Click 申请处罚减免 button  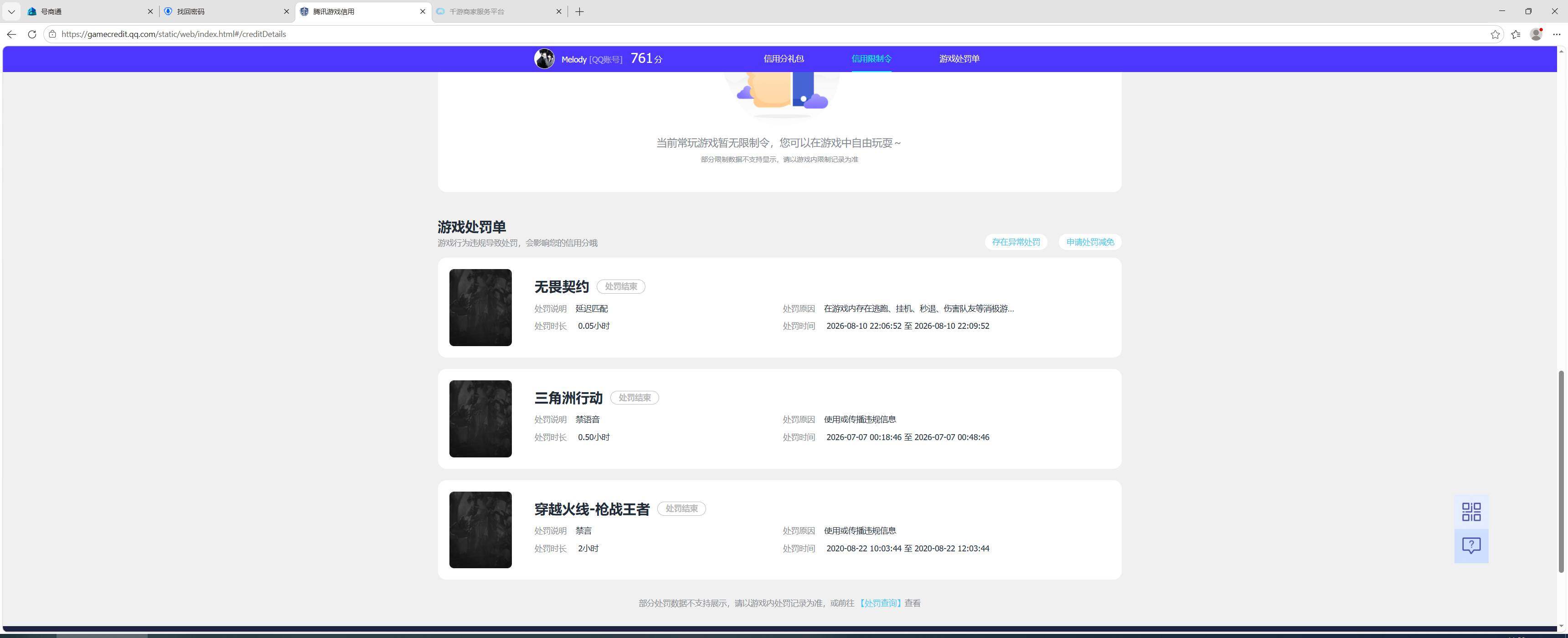coord(1089,242)
